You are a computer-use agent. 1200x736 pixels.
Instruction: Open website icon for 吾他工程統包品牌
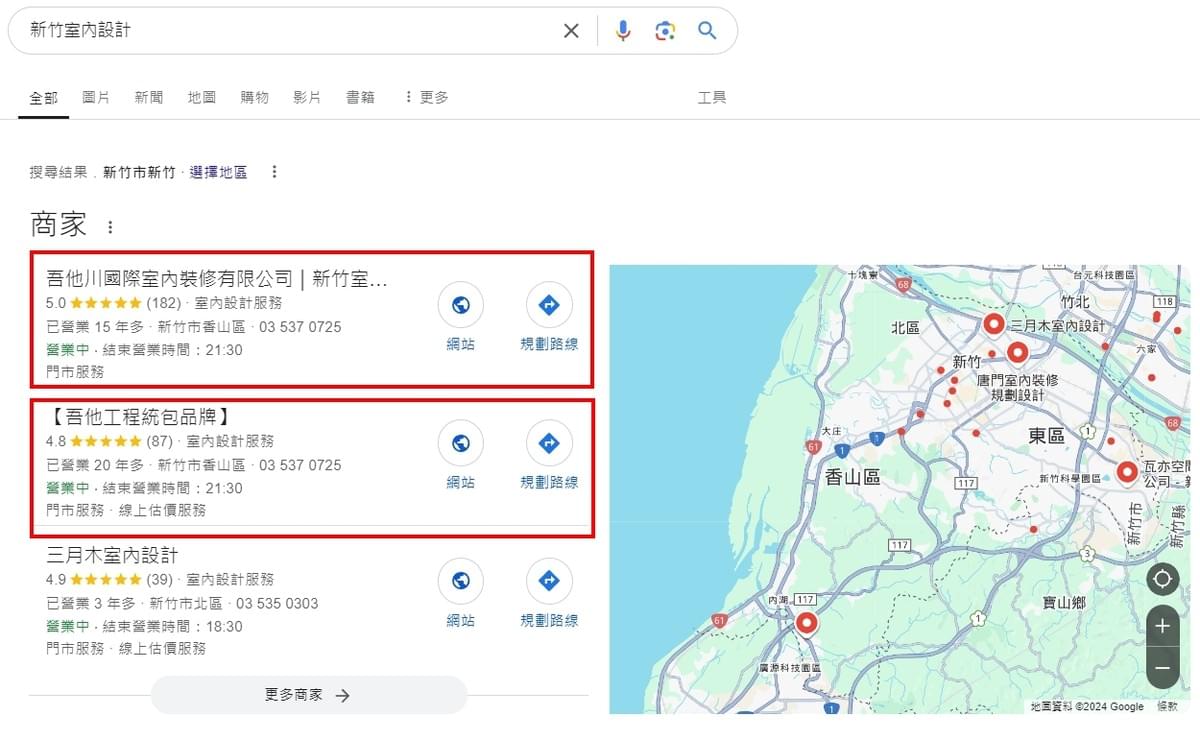(460, 443)
